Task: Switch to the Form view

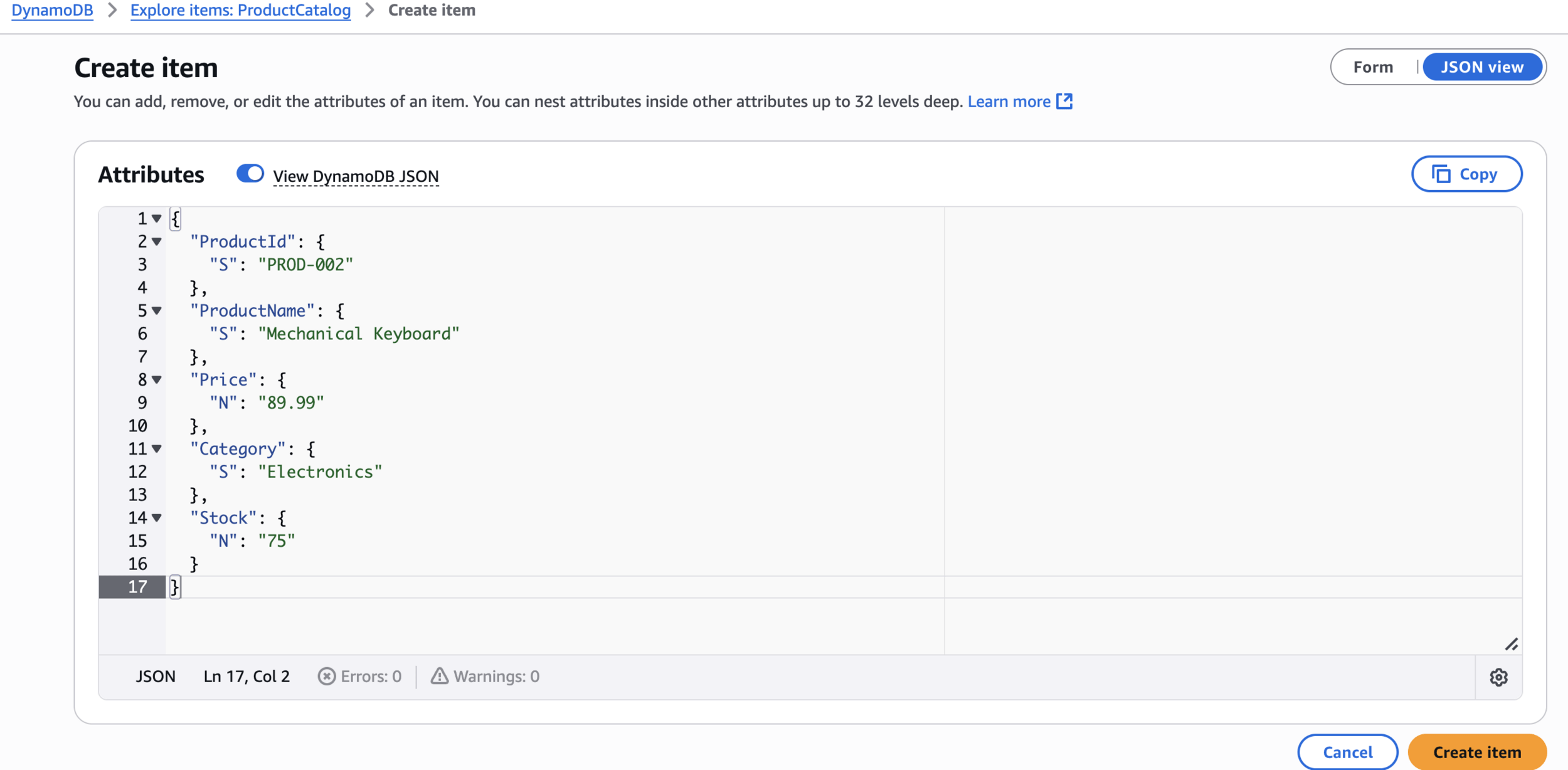Action: click(x=1373, y=67)
